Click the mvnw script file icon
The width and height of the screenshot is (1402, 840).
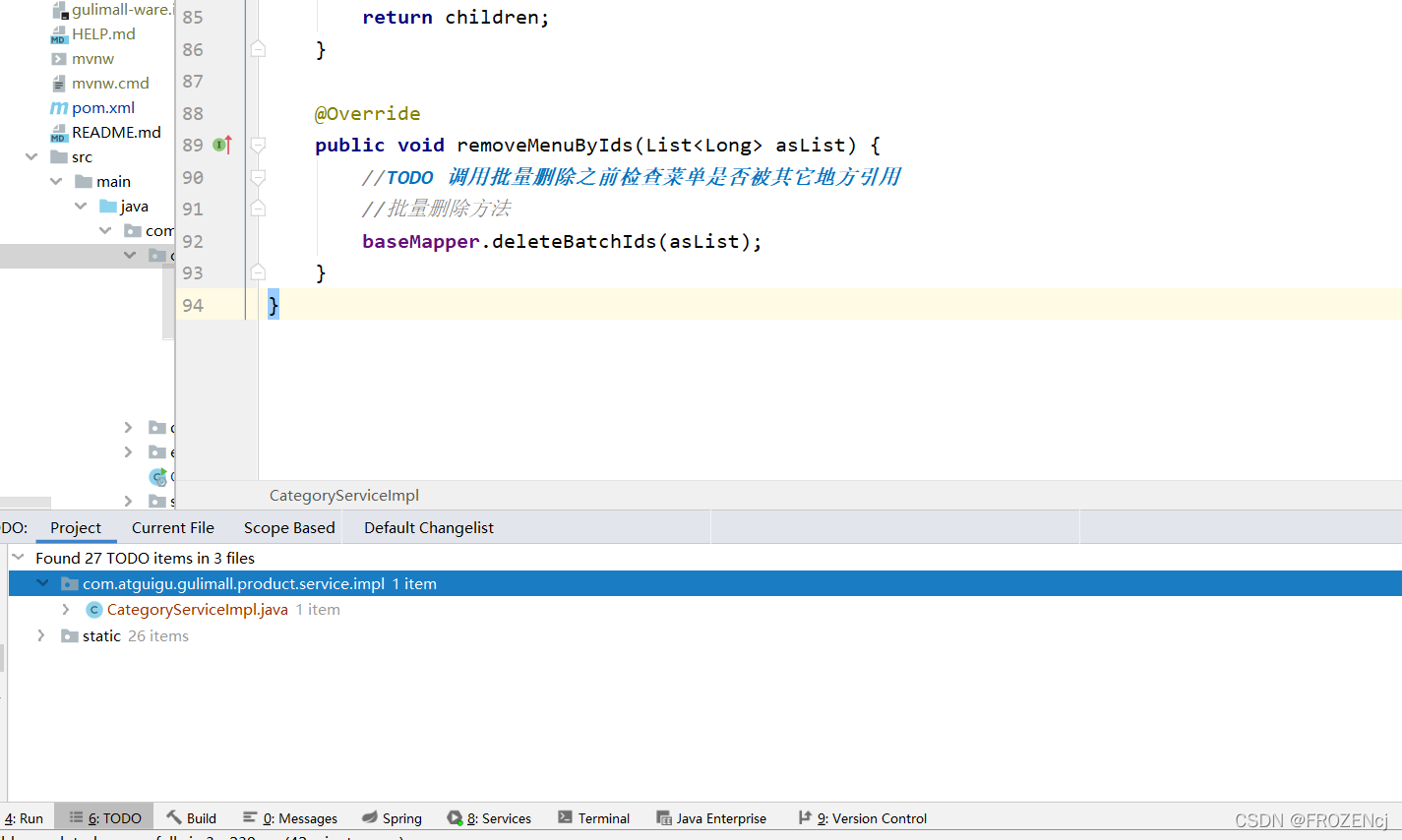59,59
